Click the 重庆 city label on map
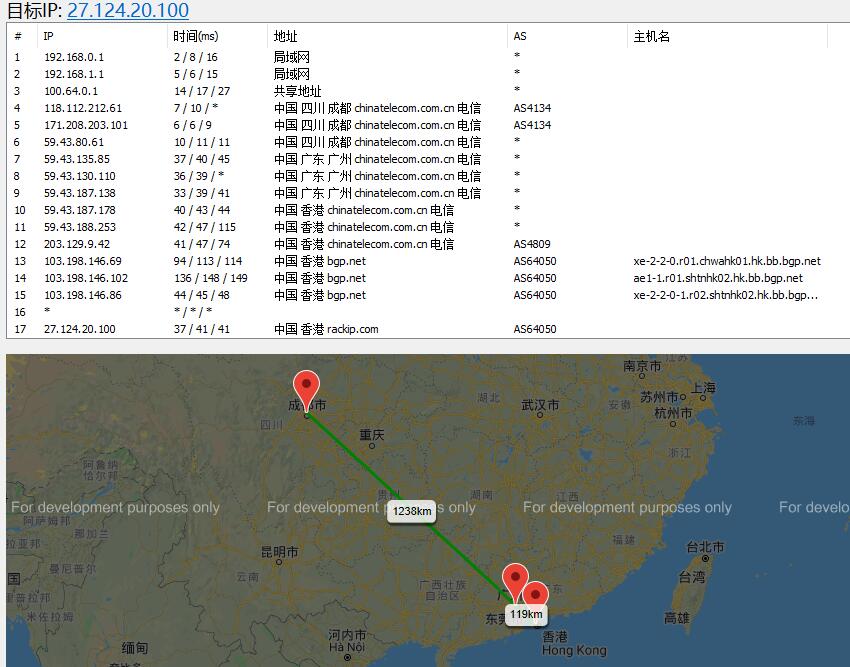This screenshot has height=667, width=850. (x=372, y=435)
